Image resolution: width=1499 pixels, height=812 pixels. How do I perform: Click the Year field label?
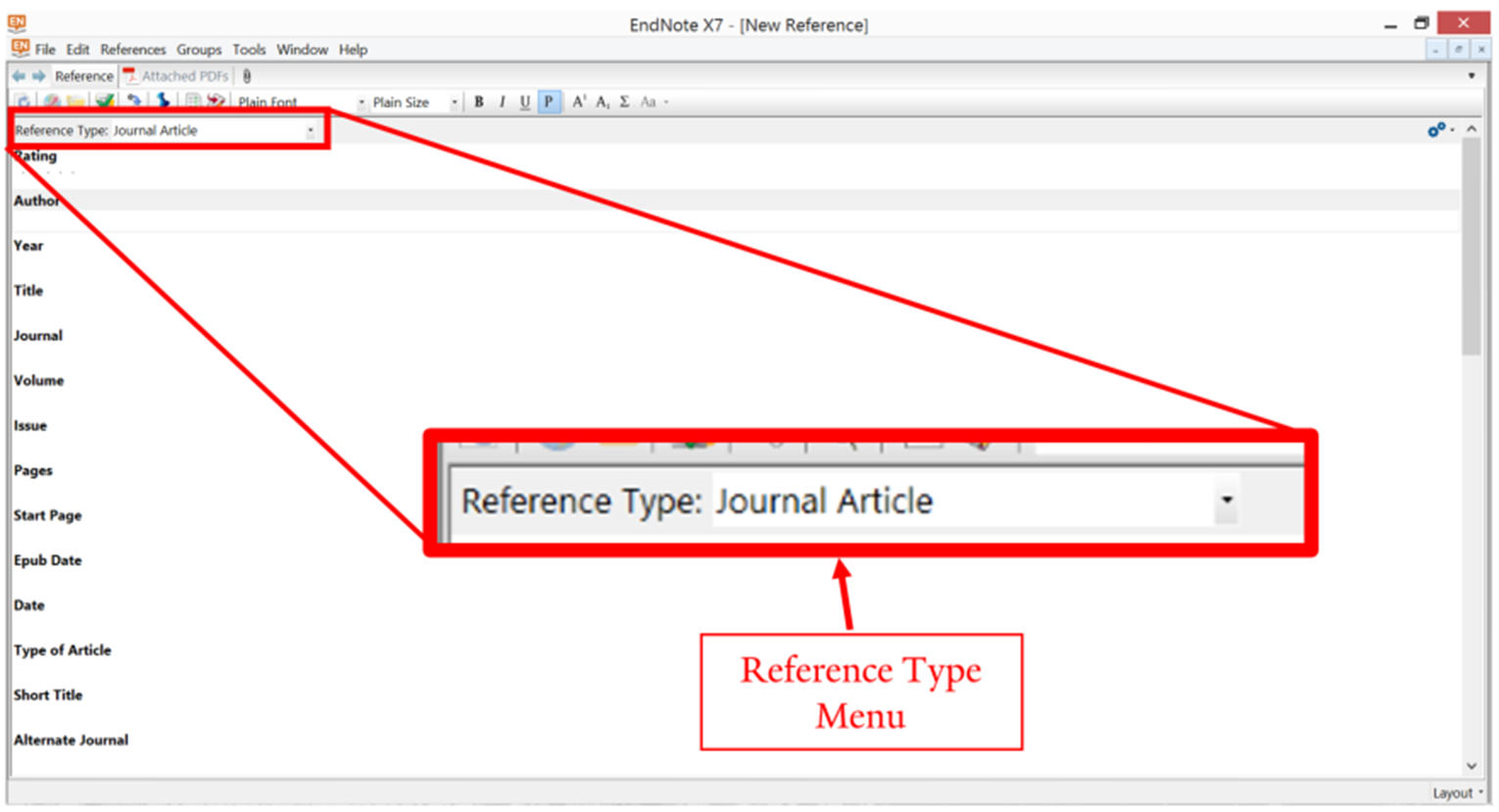pyautogui.click(x=28, y=246)
